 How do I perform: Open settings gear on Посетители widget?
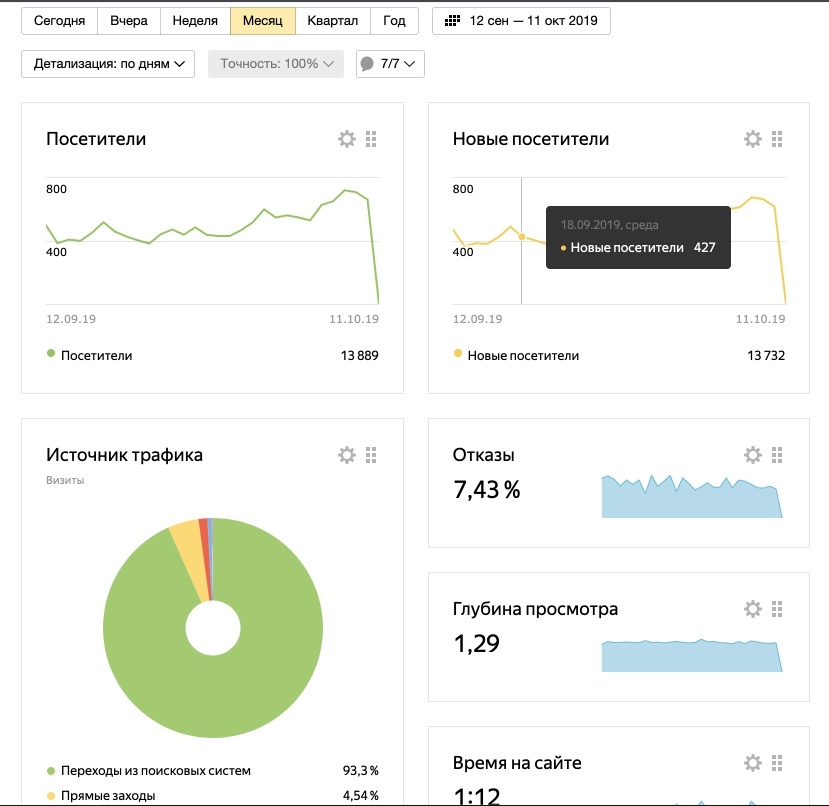pyautogui.click(x=347, y=139)
